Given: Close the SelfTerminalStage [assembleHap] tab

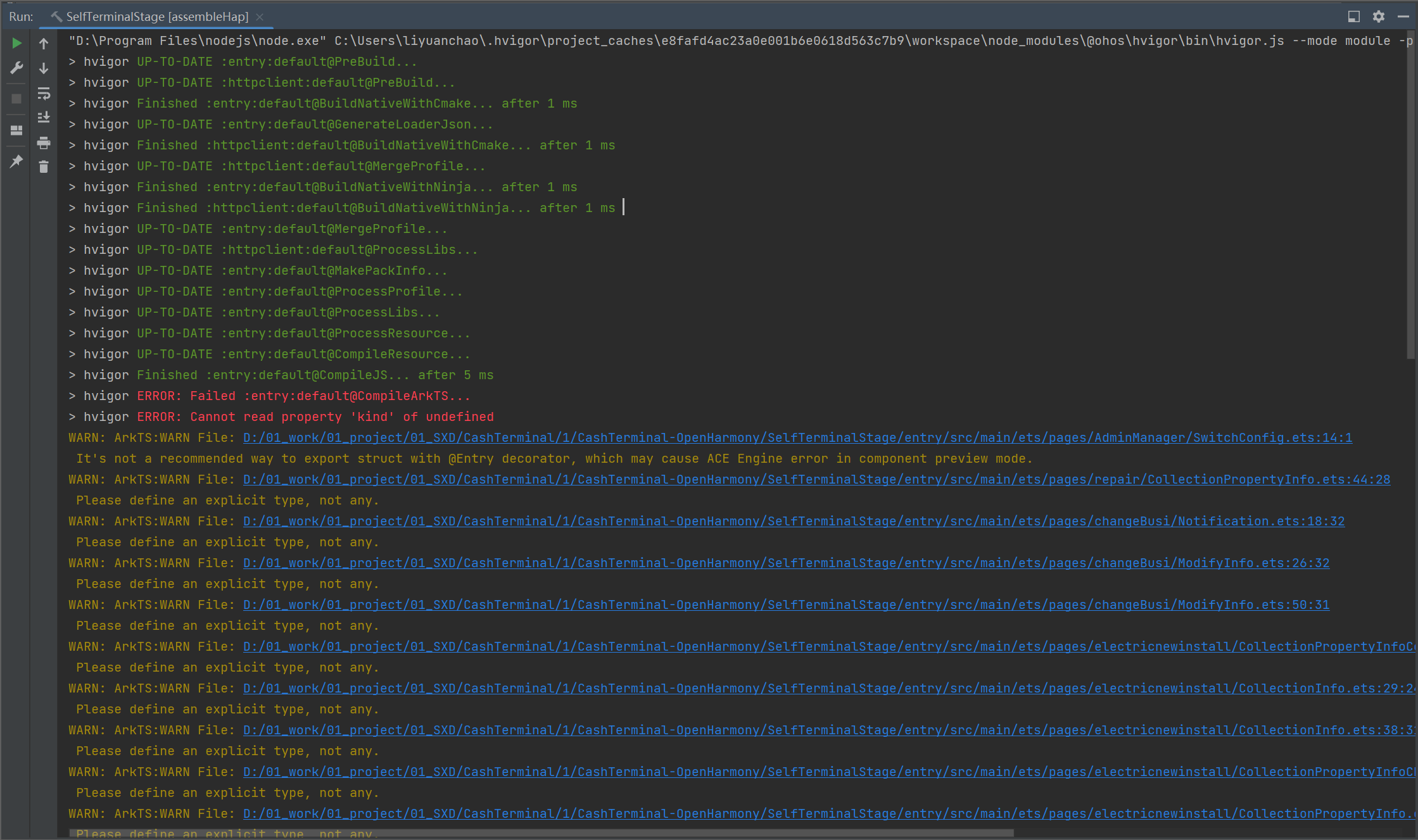Looking at the screenshot, I should click(x=260, y=17).
